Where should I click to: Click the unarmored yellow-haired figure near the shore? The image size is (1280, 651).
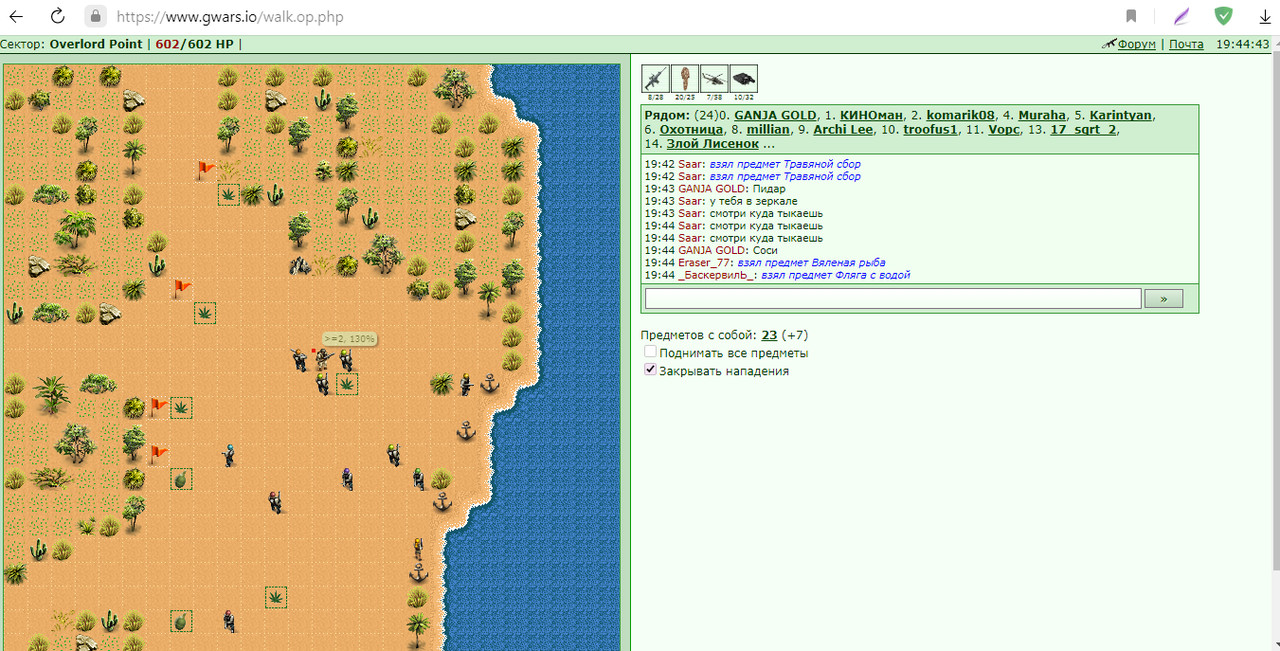click(418, 548)
